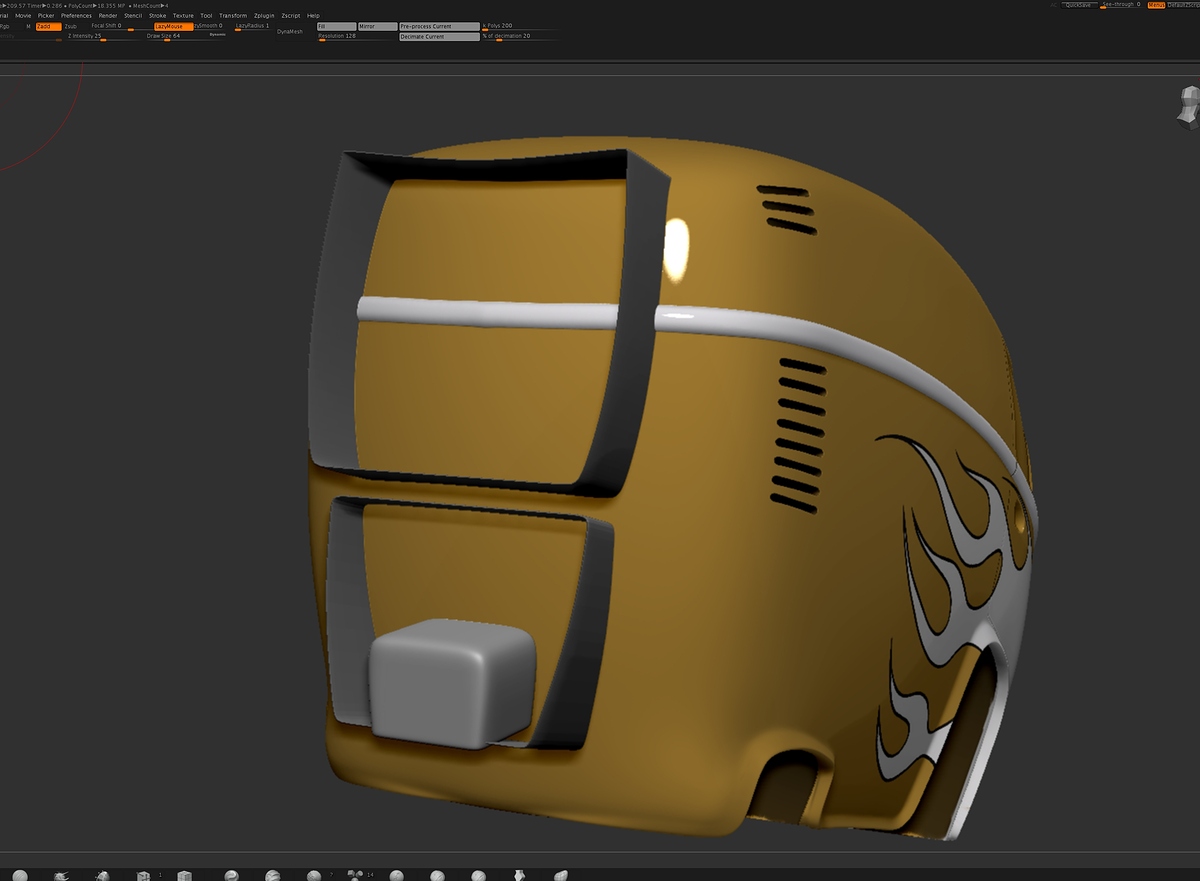Click the Decimate Current button
This screenshot has height=881, width=1200.
439,37
